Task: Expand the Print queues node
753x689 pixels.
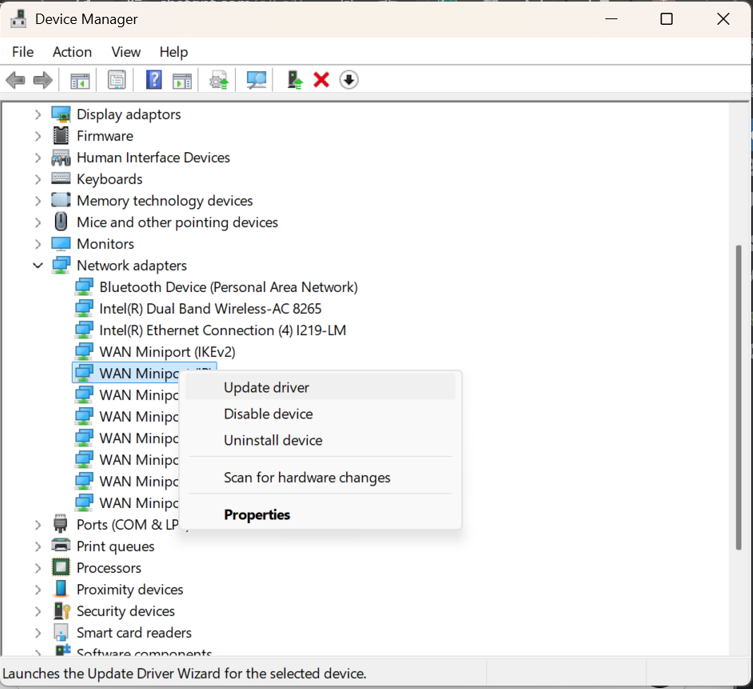Action: (x=38, y=546)
